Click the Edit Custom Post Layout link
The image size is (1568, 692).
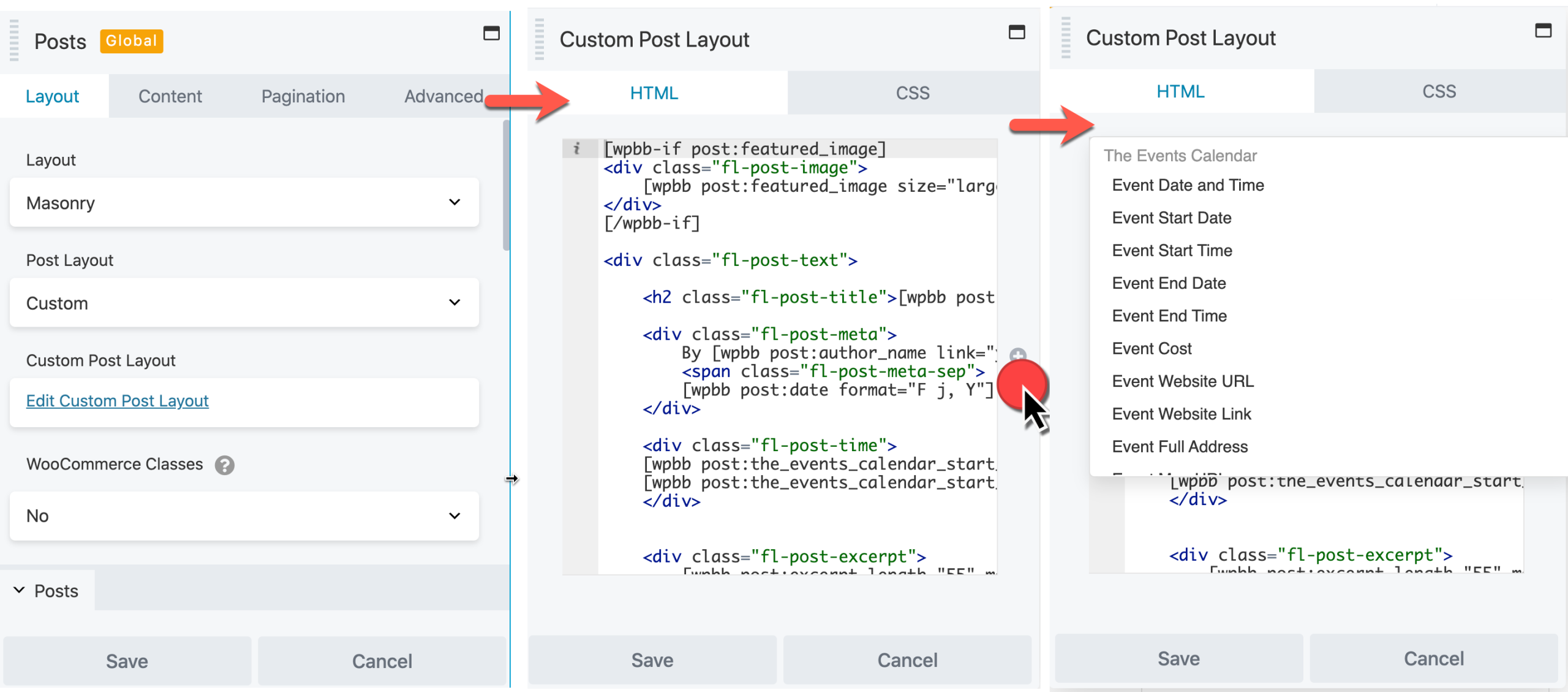[x=118, y=401]
